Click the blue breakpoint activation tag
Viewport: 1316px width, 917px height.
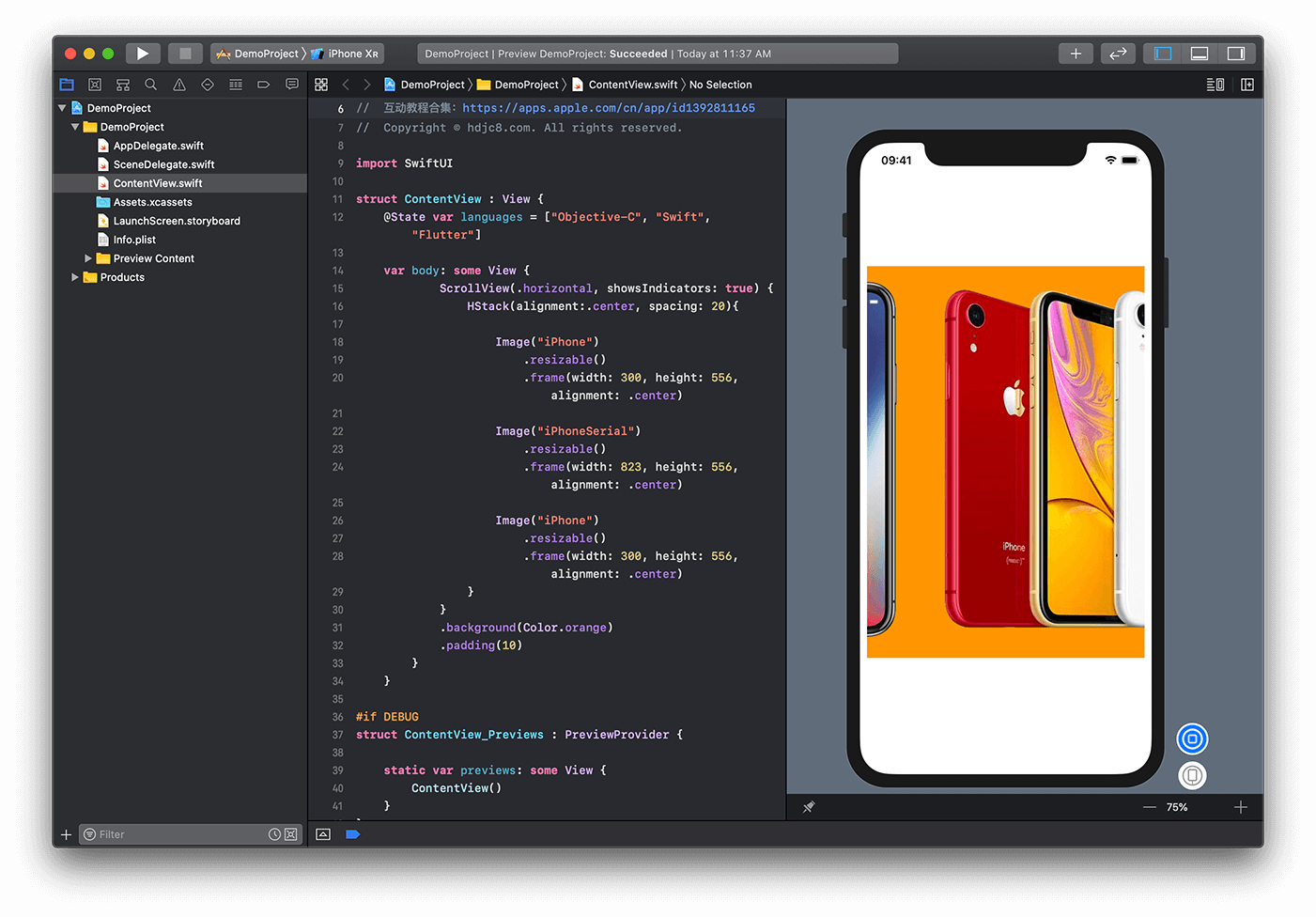click(352, 834)
